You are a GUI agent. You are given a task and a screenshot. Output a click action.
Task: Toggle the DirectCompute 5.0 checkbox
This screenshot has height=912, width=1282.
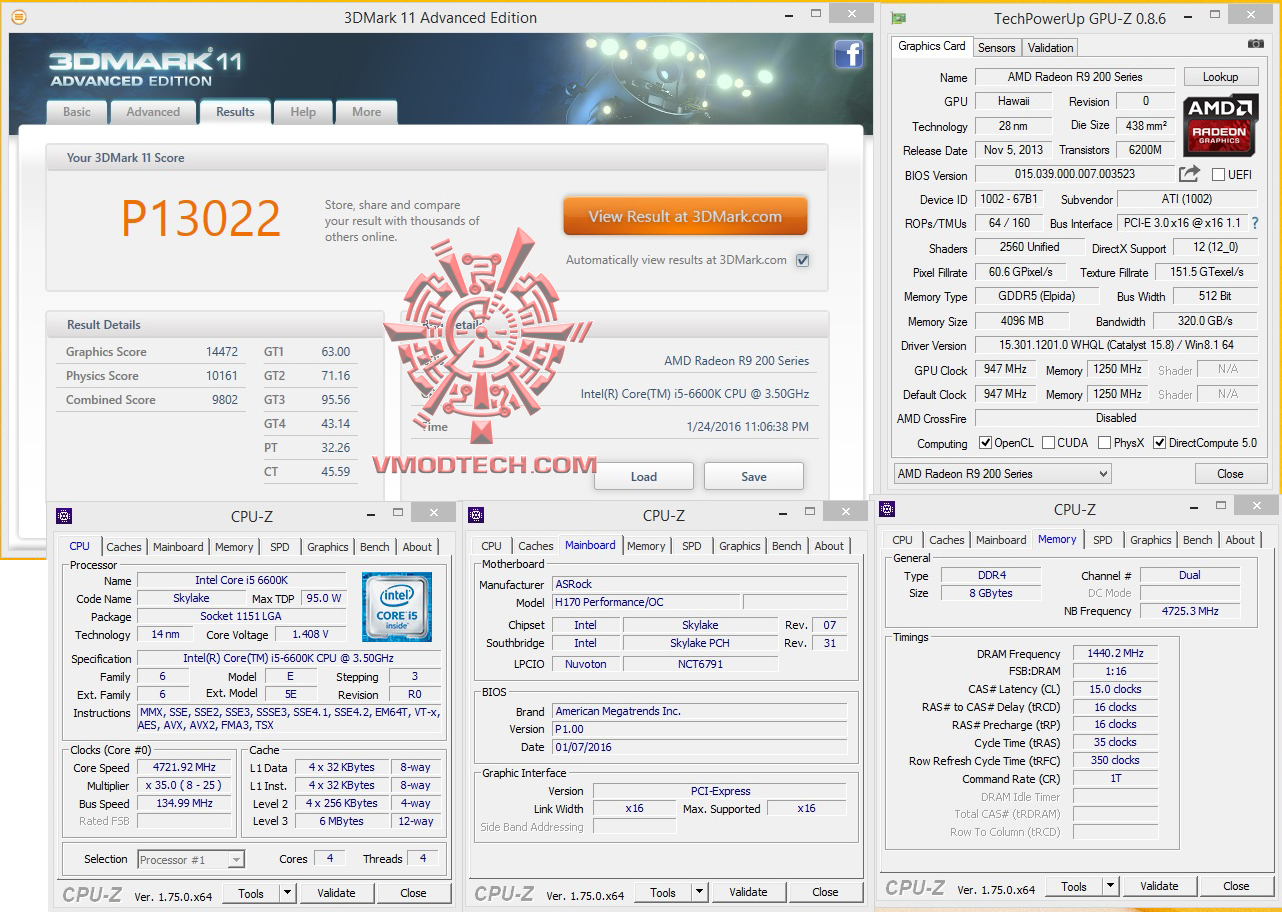(1159, 442)
